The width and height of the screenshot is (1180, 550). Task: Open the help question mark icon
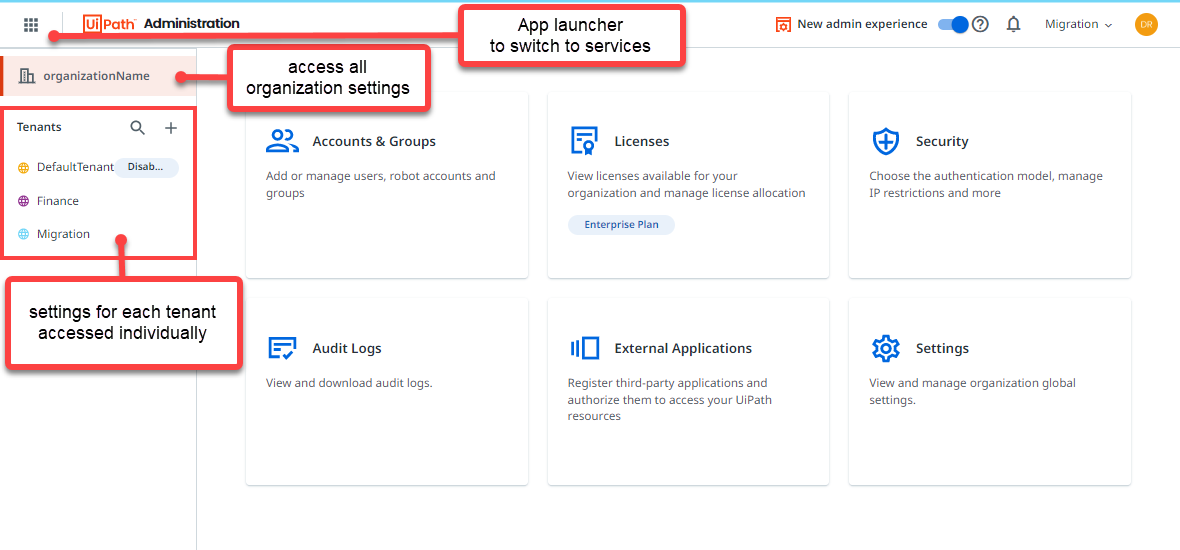coord(980,24)
